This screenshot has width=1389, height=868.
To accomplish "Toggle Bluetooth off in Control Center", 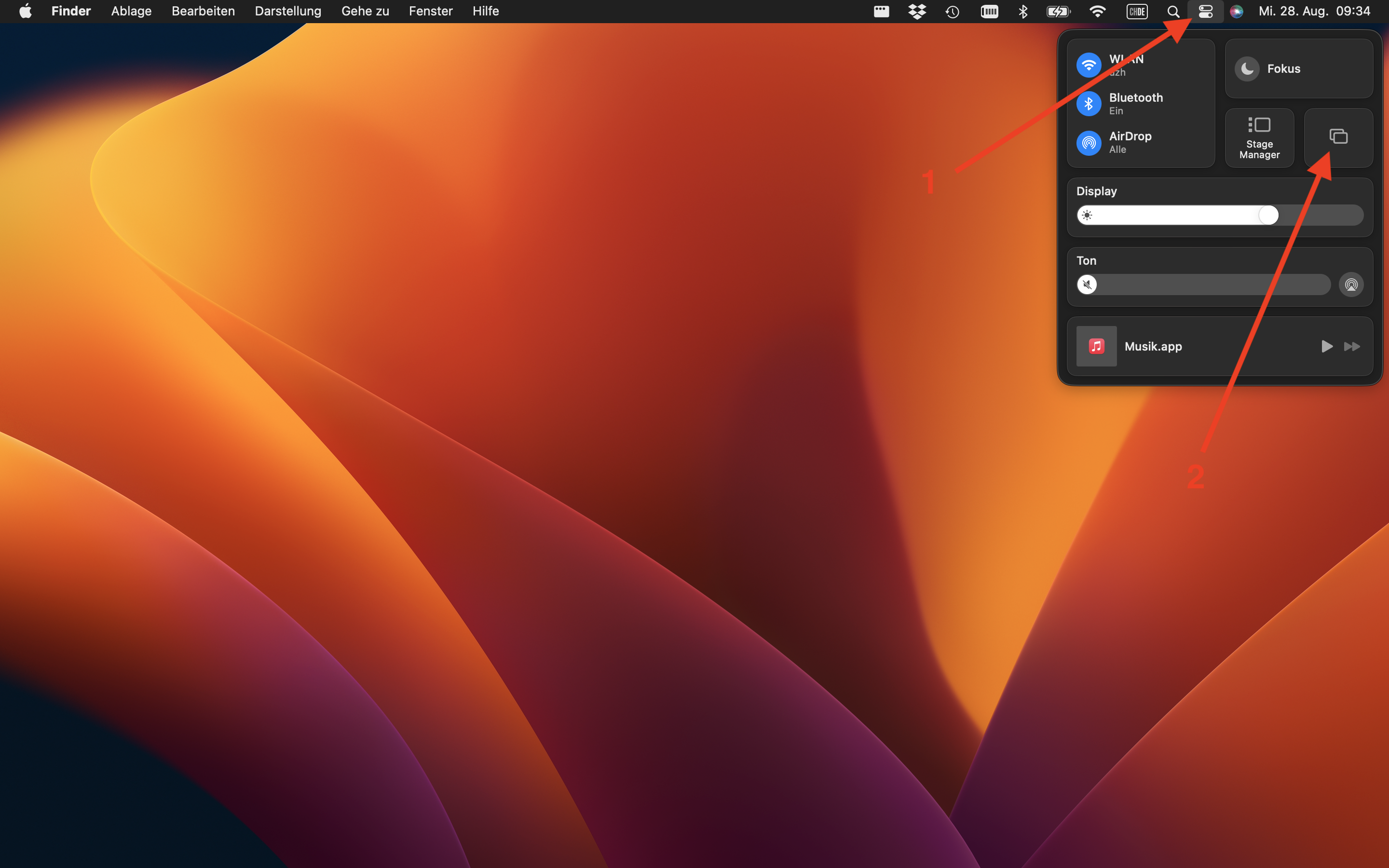I will [1089, 103].
